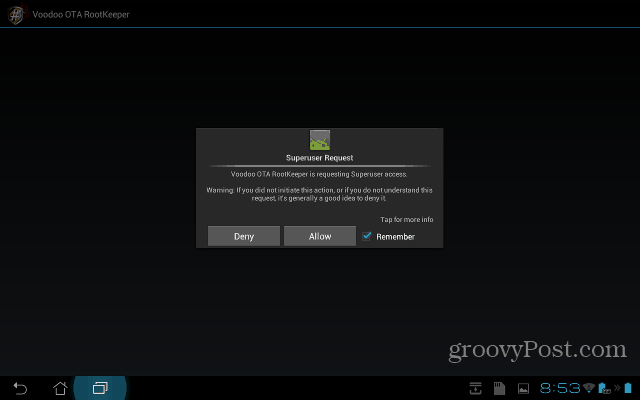Tap the Voodoo OTA RootKeeper app icon
Viewport: 640px width, 400px height.
16,15
